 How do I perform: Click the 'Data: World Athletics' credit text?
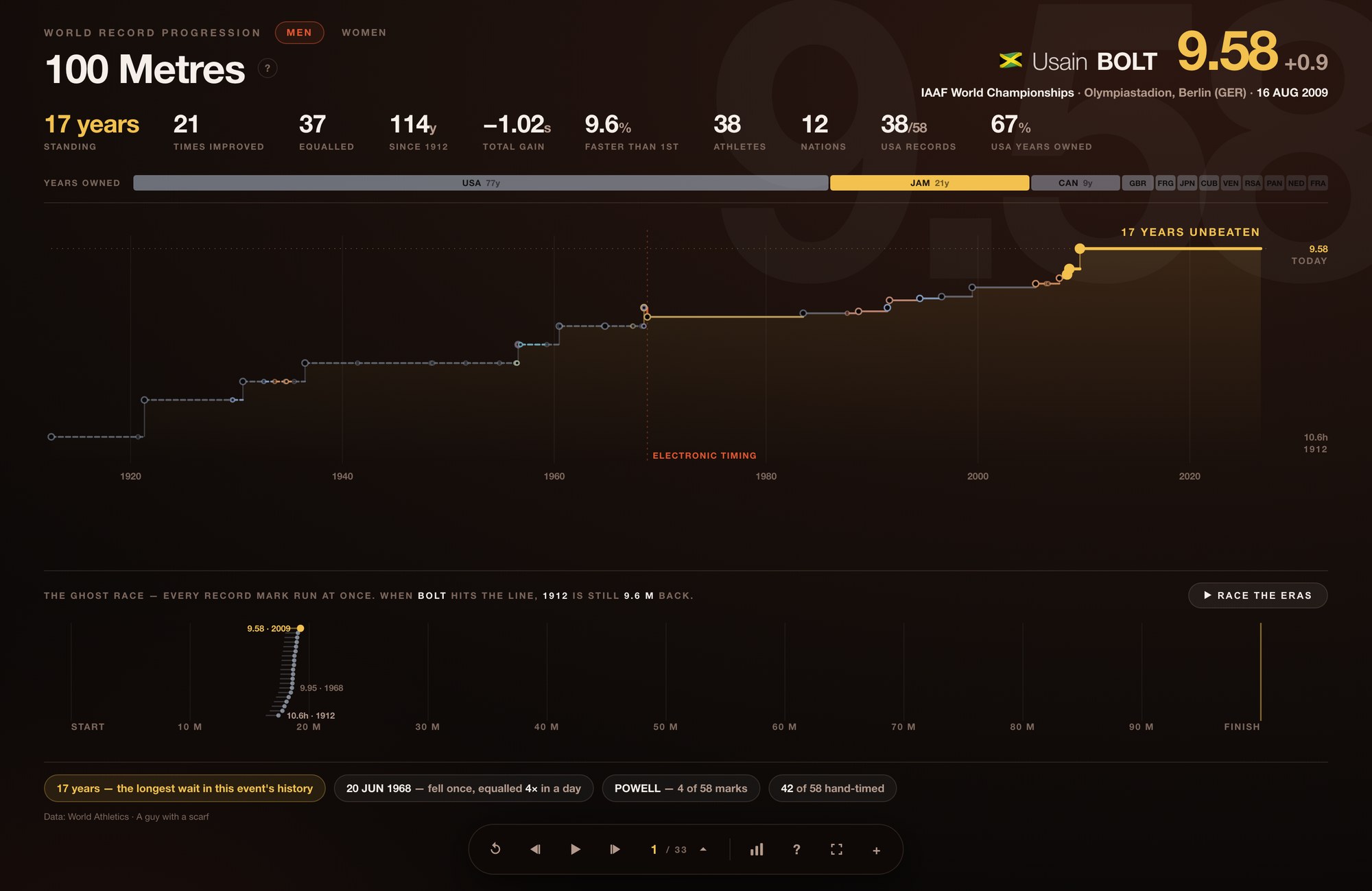pos(126,816)
